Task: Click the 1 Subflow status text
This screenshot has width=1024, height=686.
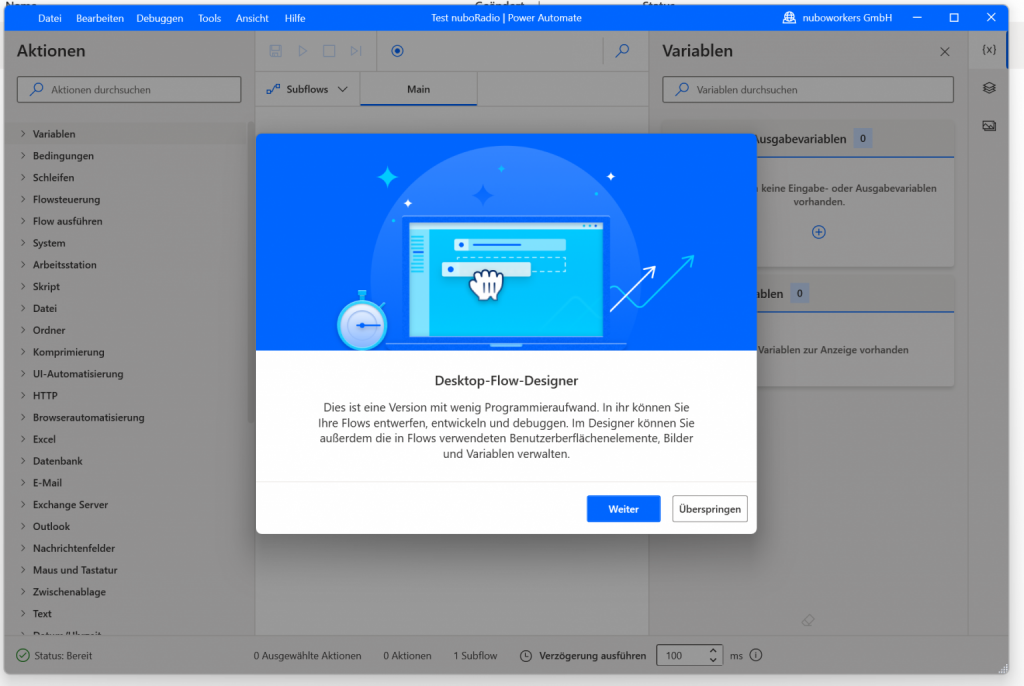Action: coord(475,655)
